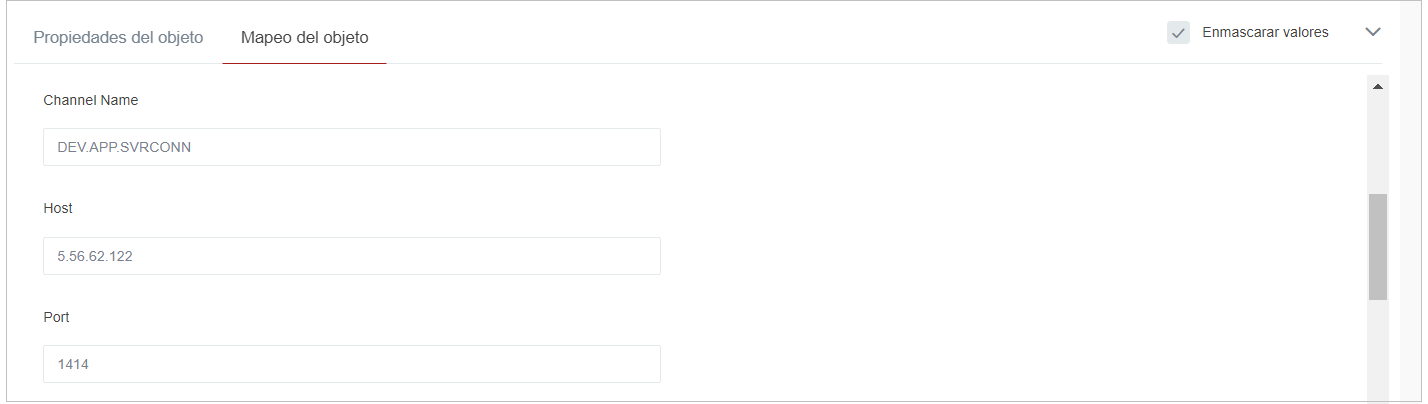Screen dimensions: 1428x404
Task: Click into the Host input field
Action: pos(351,256)
